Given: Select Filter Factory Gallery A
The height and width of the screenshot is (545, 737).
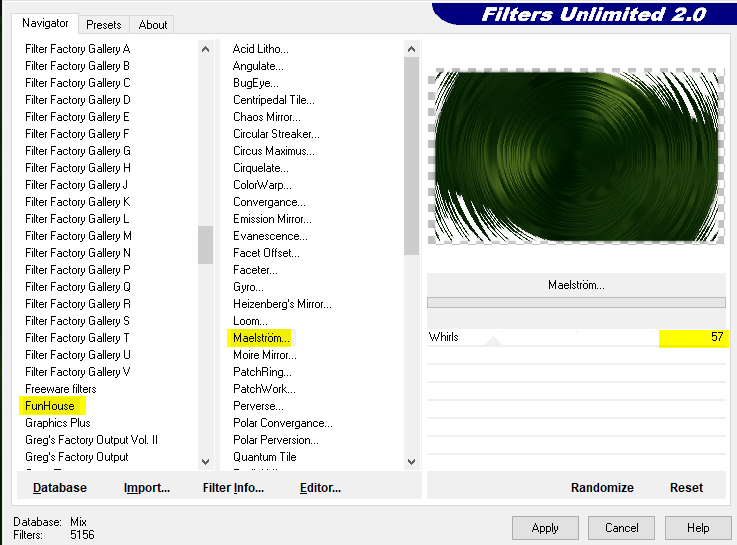Looking at the screenshot, I should (x=78, y=49).
